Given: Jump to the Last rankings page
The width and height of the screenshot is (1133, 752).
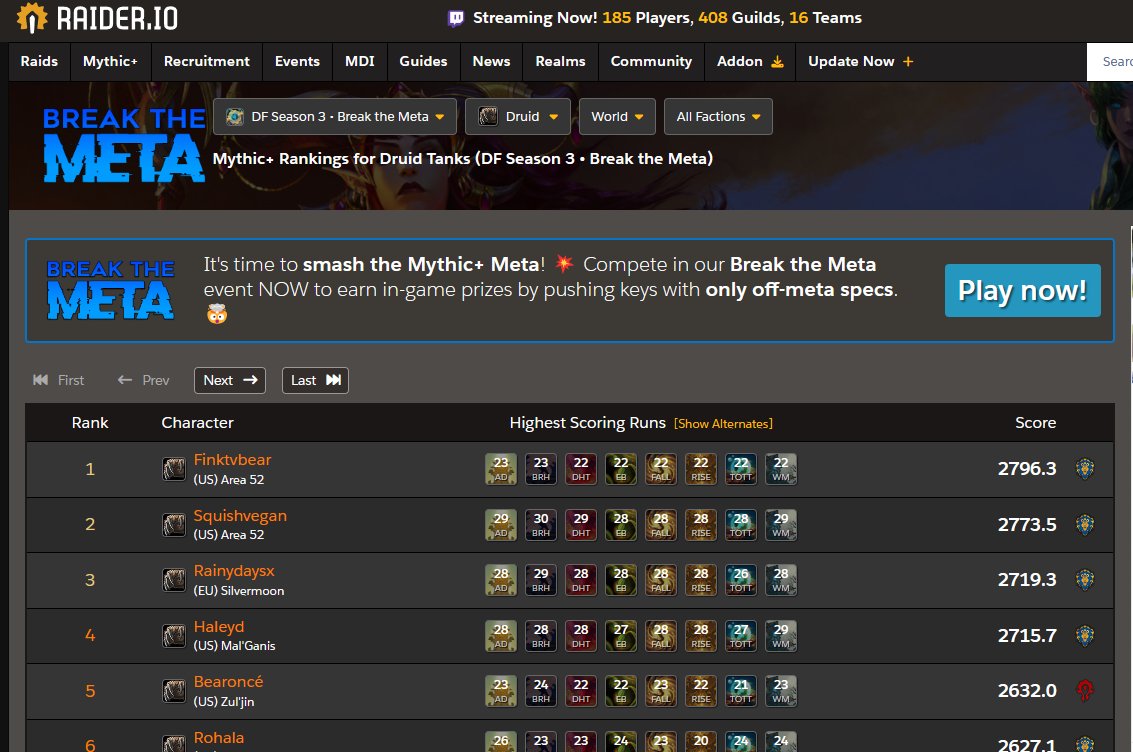Looking at the screenshot, I should pos(315,380).
